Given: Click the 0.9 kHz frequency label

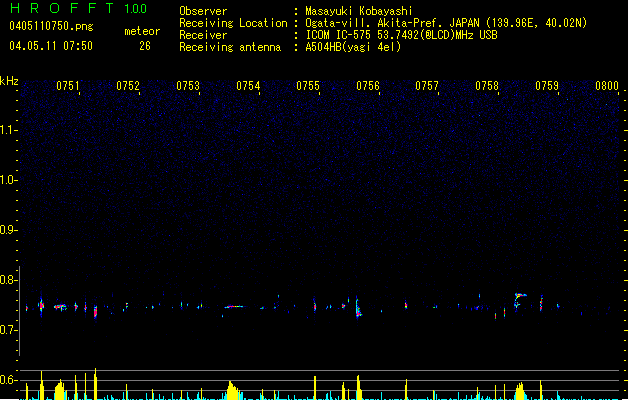Looking at the screenshot, I should [x=8, y=230].
